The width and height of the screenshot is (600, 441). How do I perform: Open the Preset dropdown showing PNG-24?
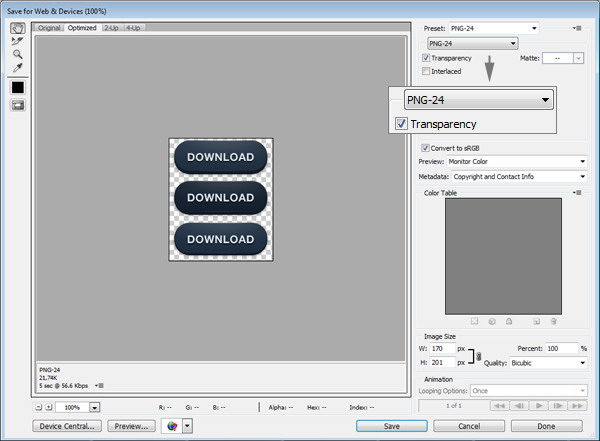pyautogui.click(x=494, y=28)
